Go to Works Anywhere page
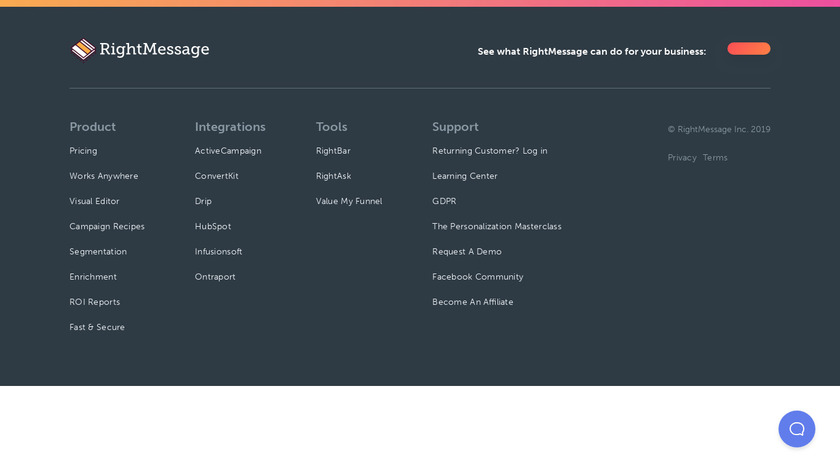Image resolution: width=840 pixels, height=472 pixels. pos(104,176)
